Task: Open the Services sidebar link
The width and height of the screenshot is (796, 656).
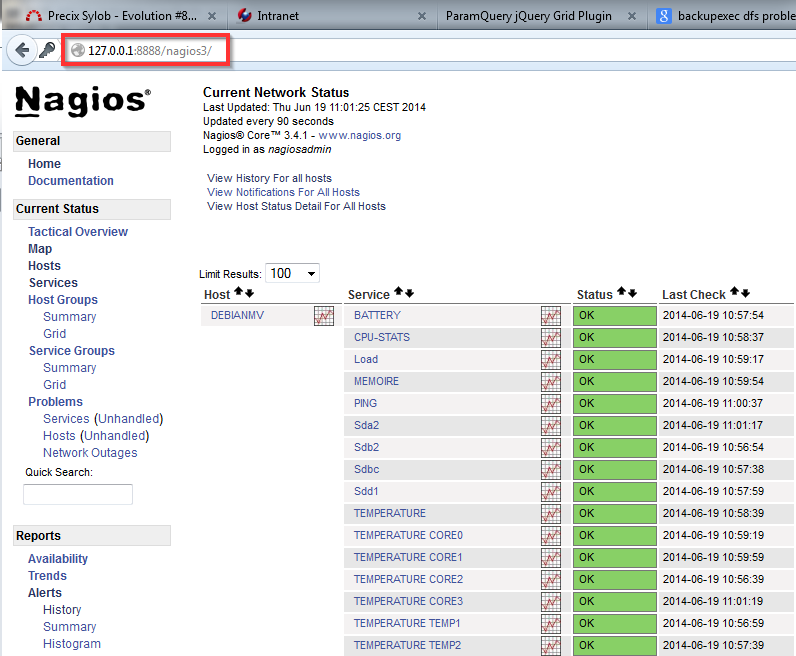Action: click(53, 283)
